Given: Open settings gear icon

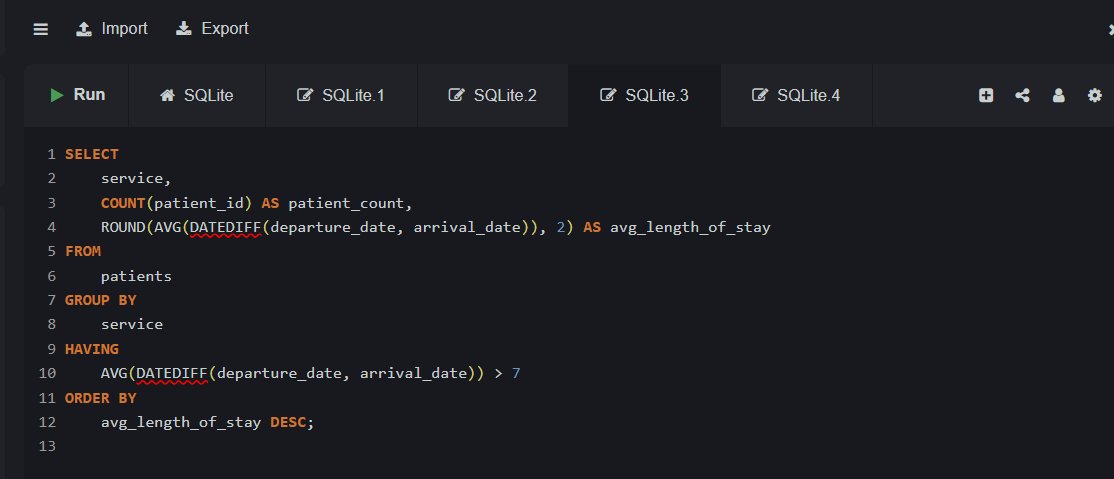Looking at the screenshot, I should tap(1095, 95).
